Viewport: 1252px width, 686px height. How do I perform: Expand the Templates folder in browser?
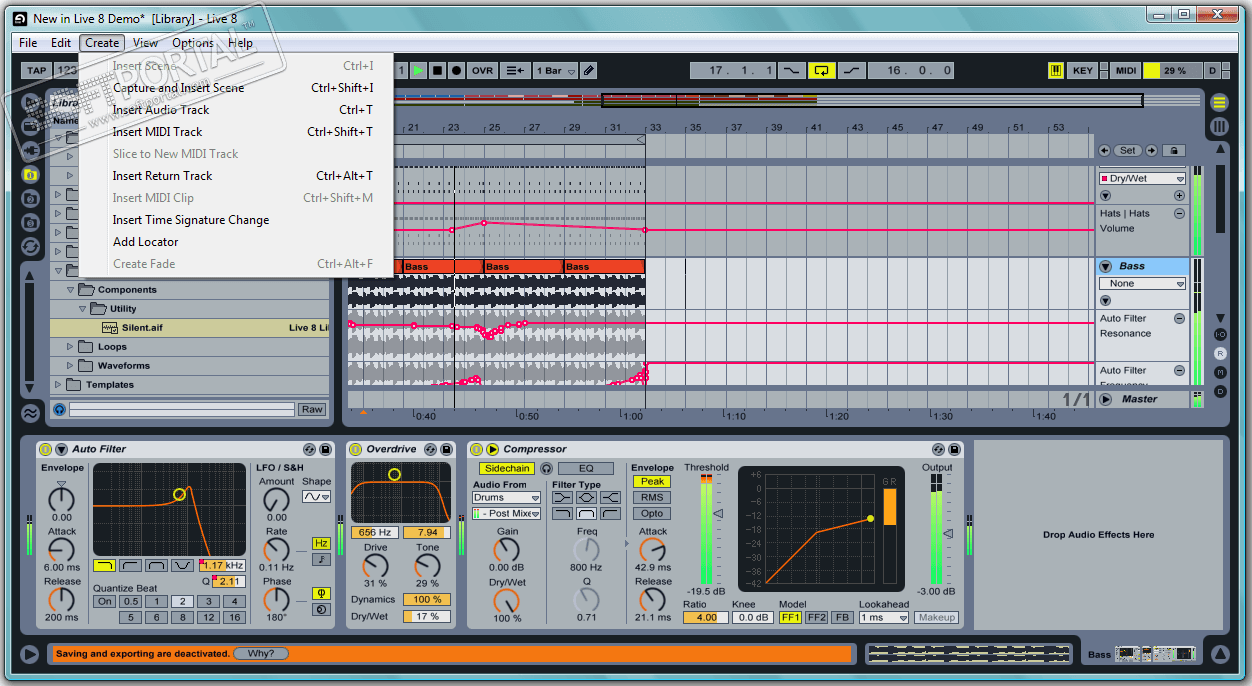59,385
